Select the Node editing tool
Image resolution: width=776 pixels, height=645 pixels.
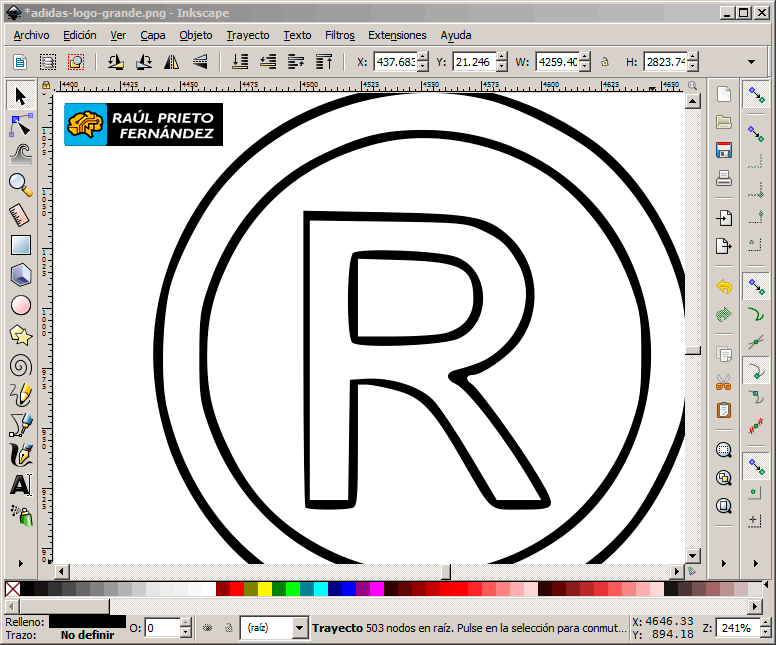coord(20,126)
